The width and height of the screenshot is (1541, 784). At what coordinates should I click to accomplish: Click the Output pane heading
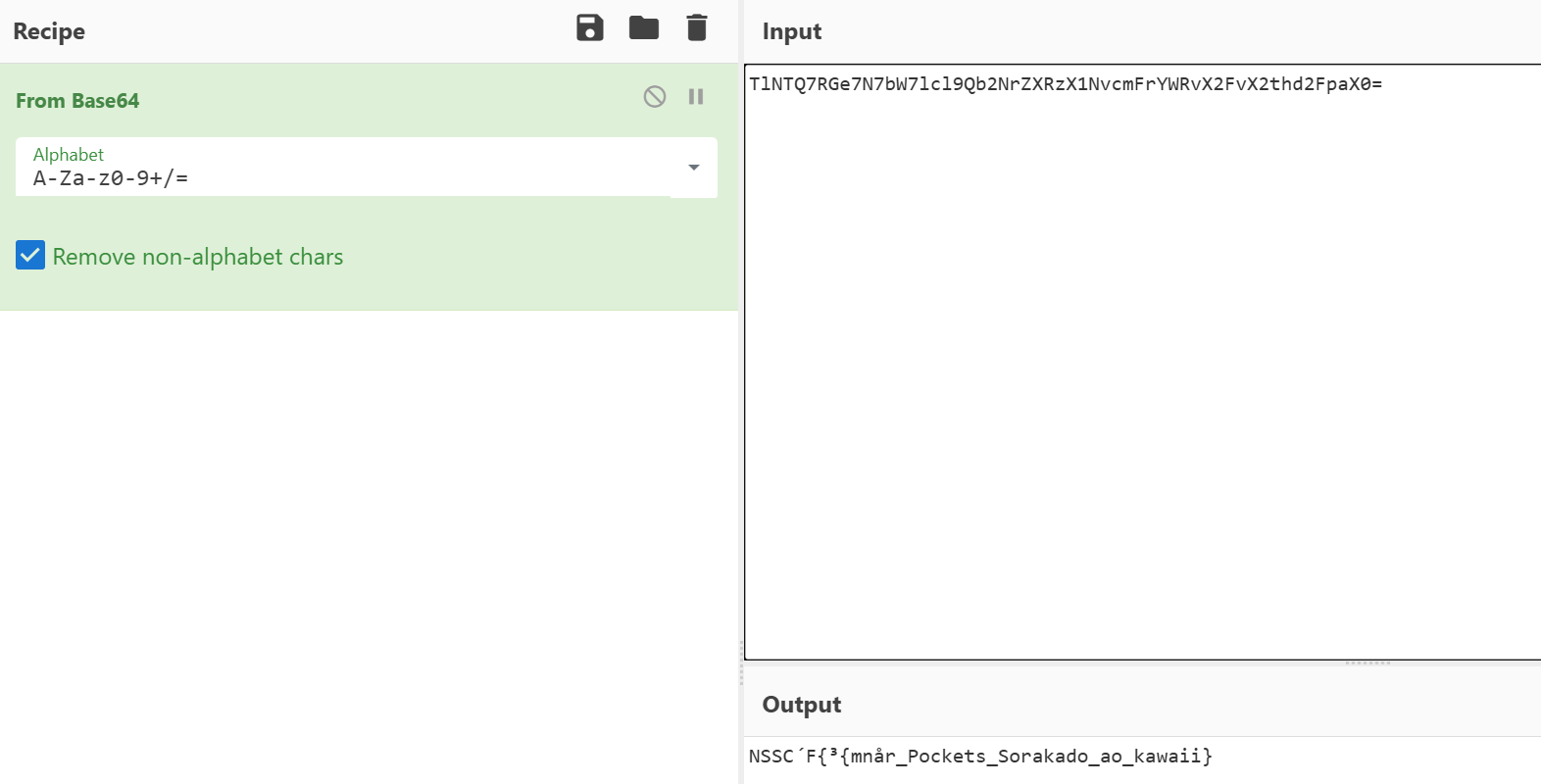pyautogui.click(x=802, y=705)
